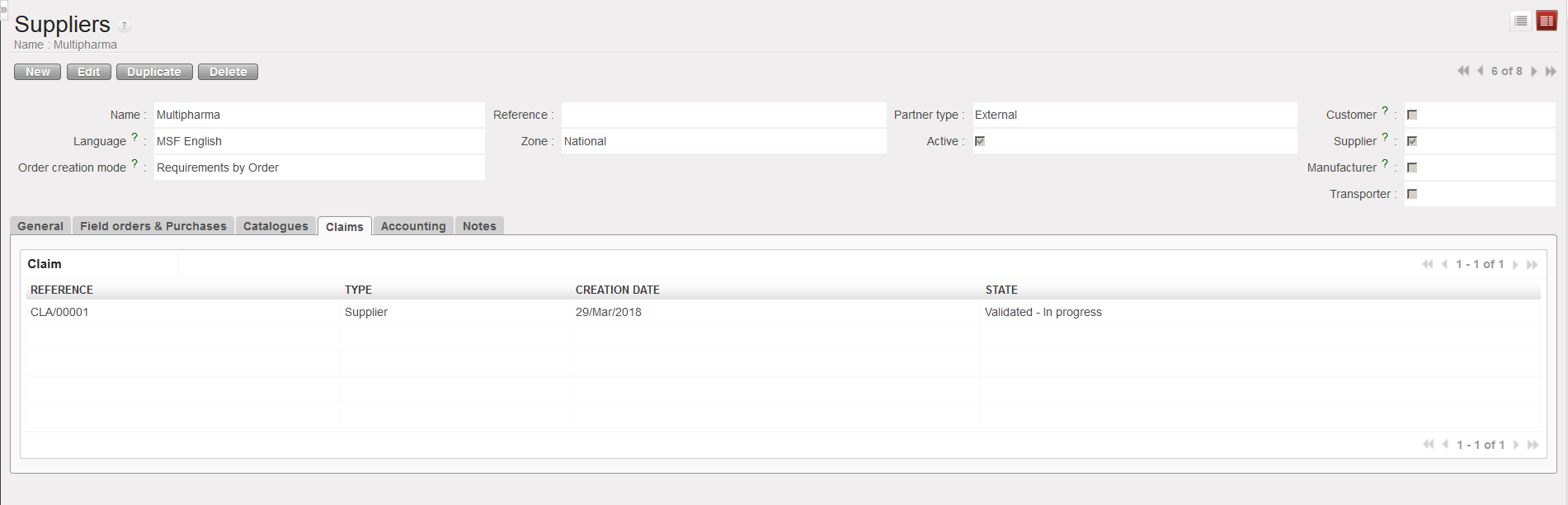1568x505 pixels.
Task: Click the Reference input field
Action: [723, 115]
